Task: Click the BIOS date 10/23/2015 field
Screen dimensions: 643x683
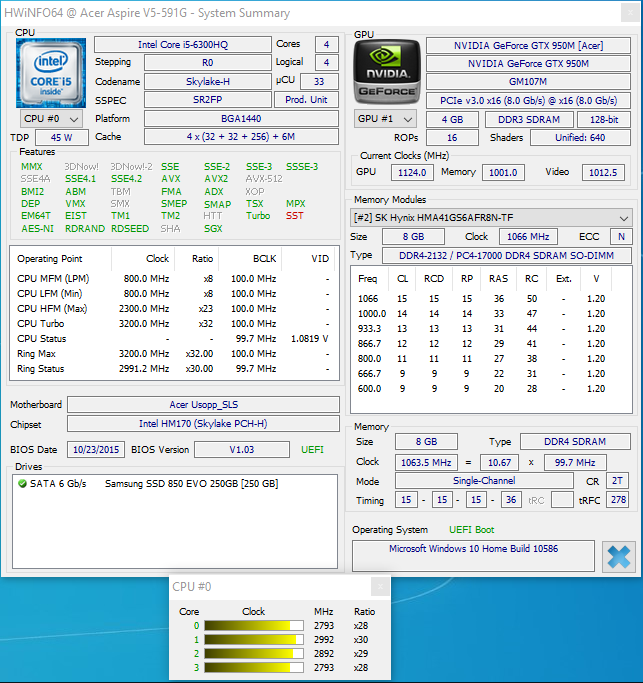Action: click(96, 450)
